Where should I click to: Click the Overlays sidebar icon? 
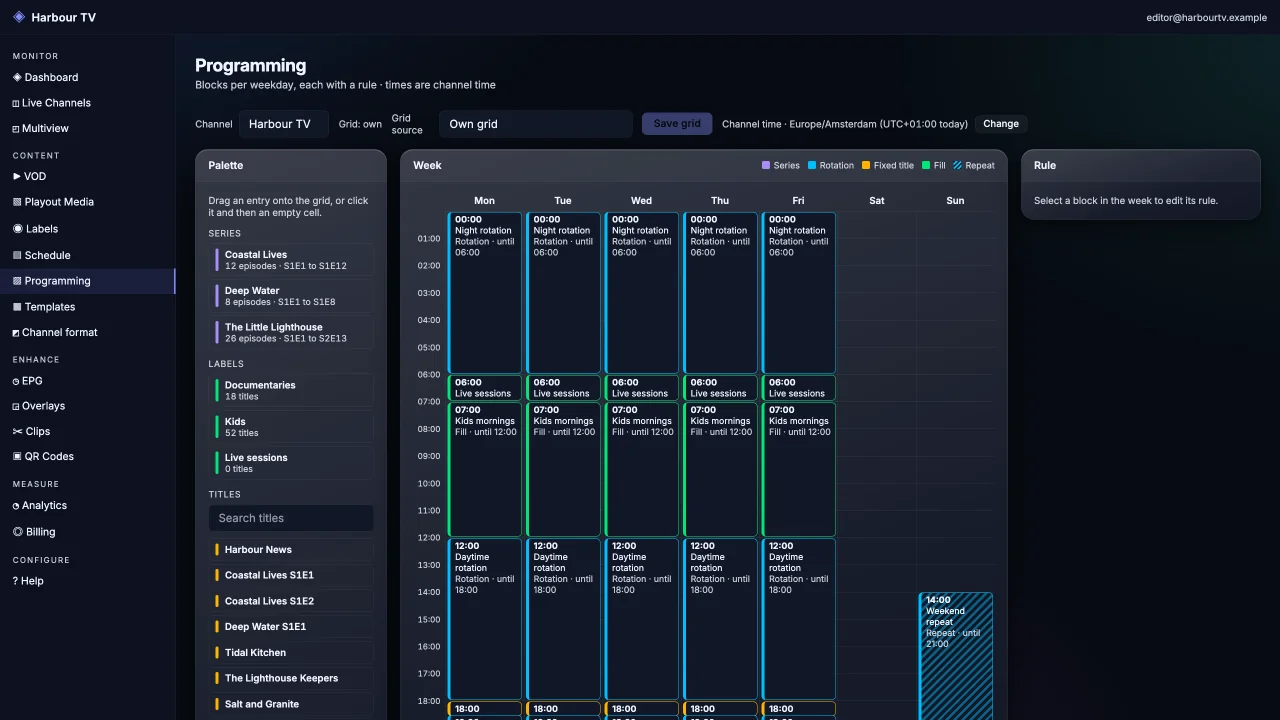pos(16,406)
